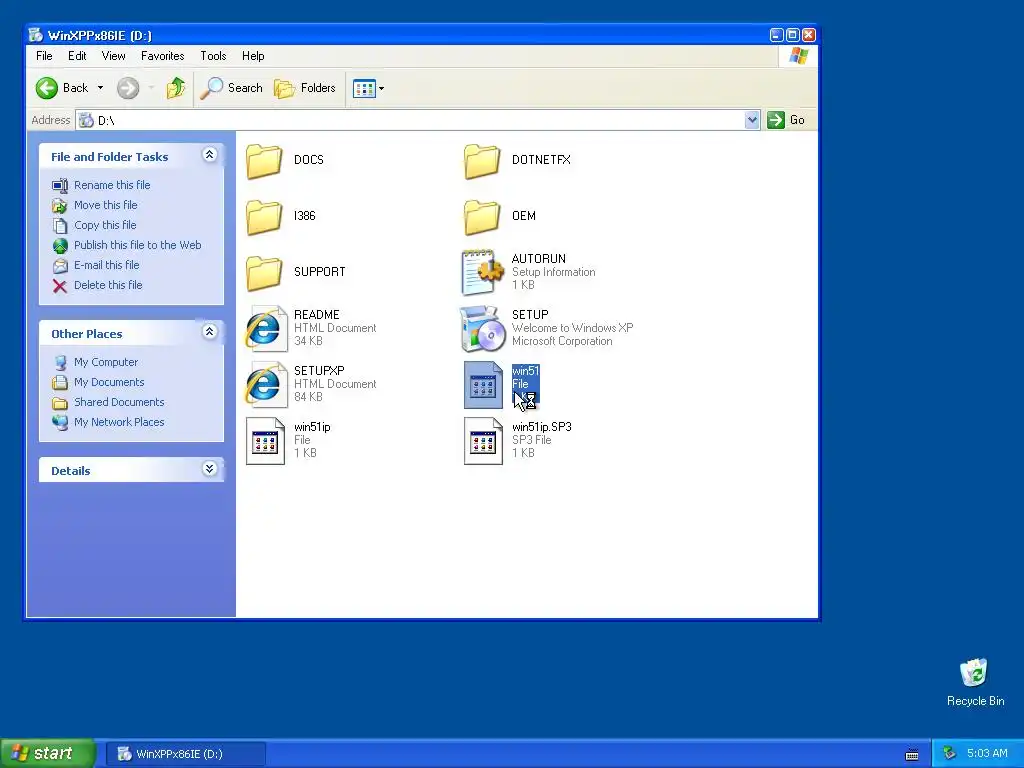Select the SETUPXP HTML document icon
This screenshot has height=768, width=1024.
pyautogui.click(x=265, y=385)
